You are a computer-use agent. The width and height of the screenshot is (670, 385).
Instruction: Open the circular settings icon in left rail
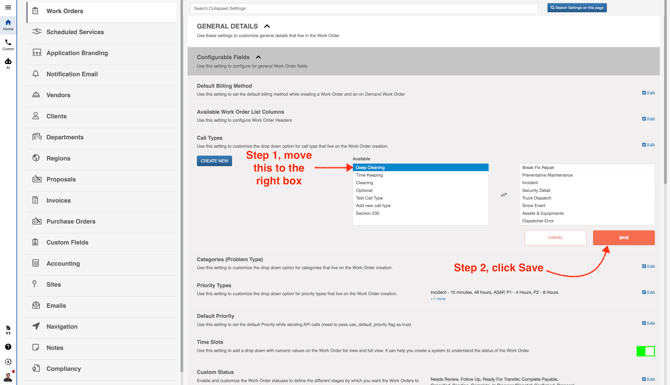coord(8,362)
